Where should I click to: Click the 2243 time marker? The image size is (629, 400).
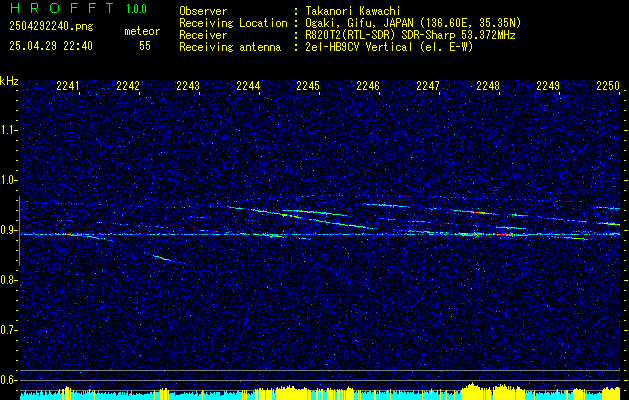point(188,85)
